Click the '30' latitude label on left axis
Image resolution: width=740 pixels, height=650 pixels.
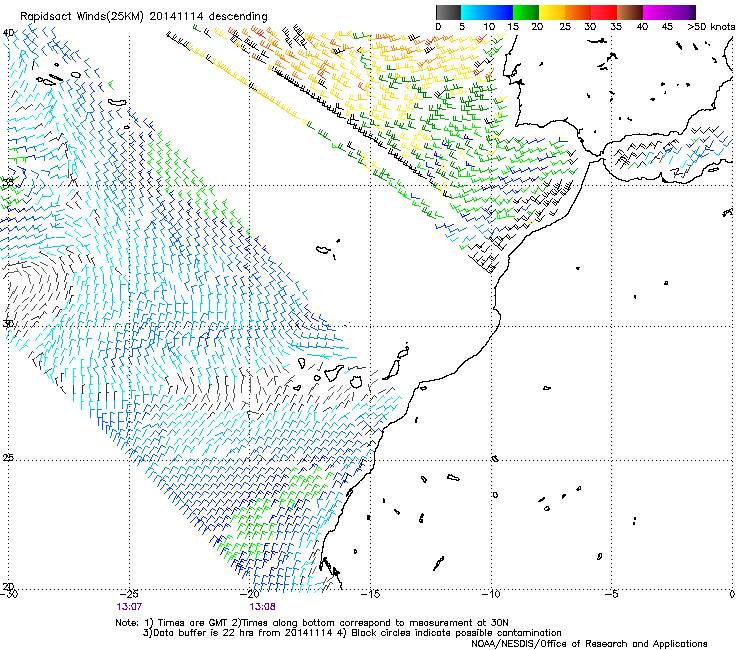[8, 324]
